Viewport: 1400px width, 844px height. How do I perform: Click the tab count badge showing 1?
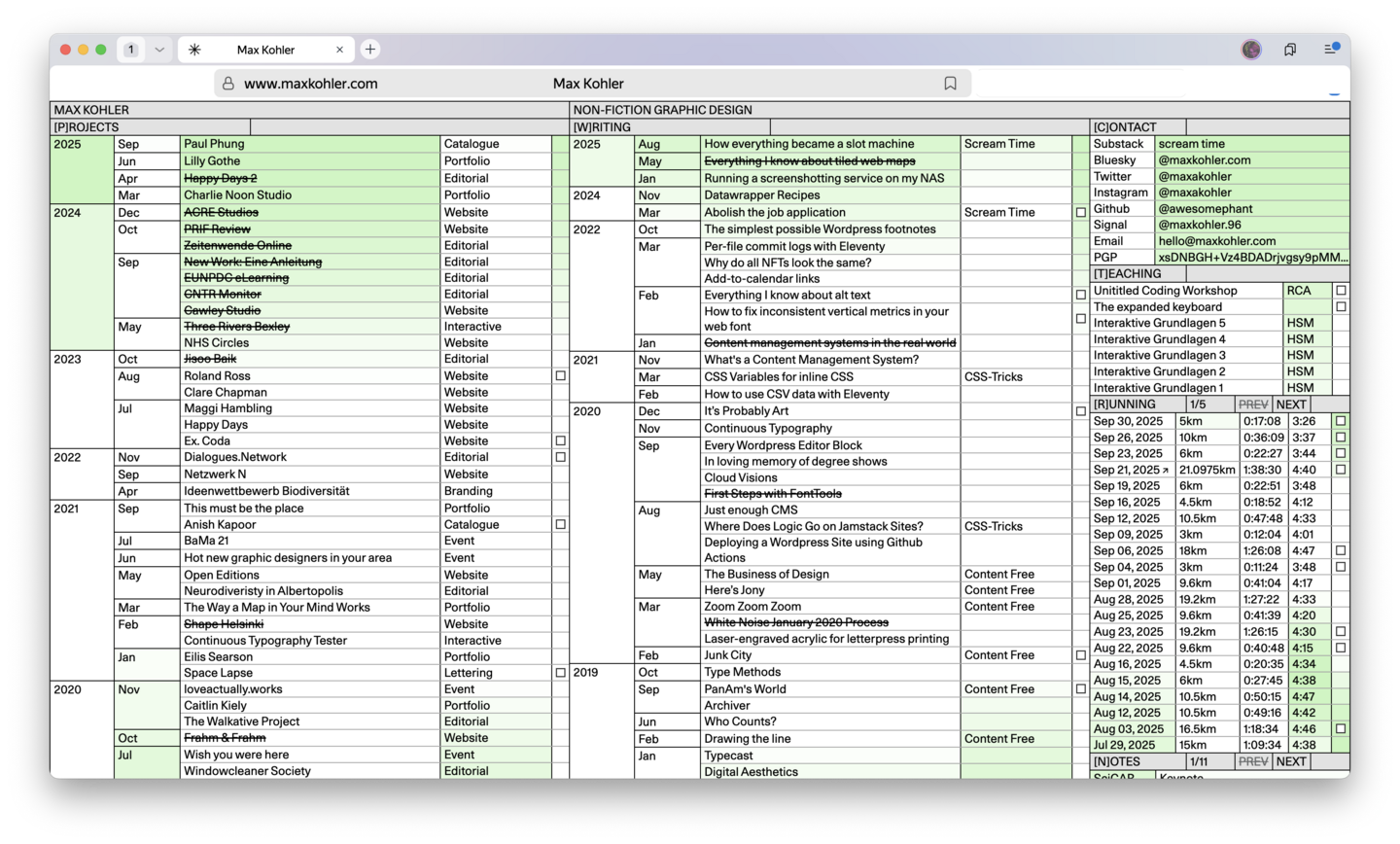(x=131, y=50)
